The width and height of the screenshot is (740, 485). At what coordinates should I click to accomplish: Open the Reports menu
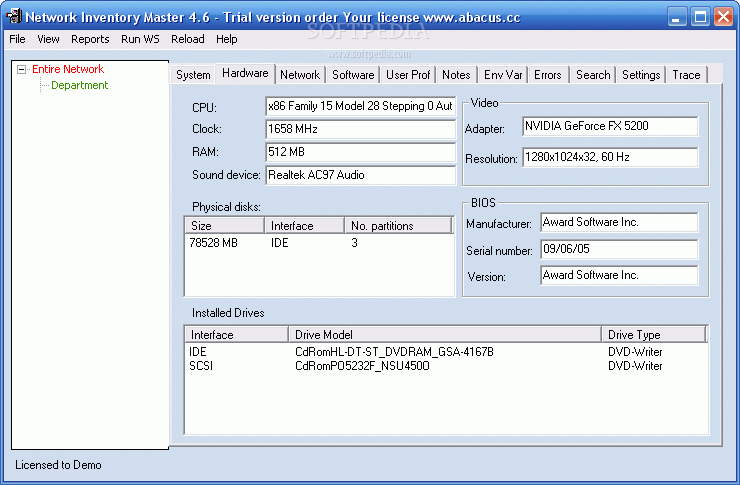(x=90, y=39)
